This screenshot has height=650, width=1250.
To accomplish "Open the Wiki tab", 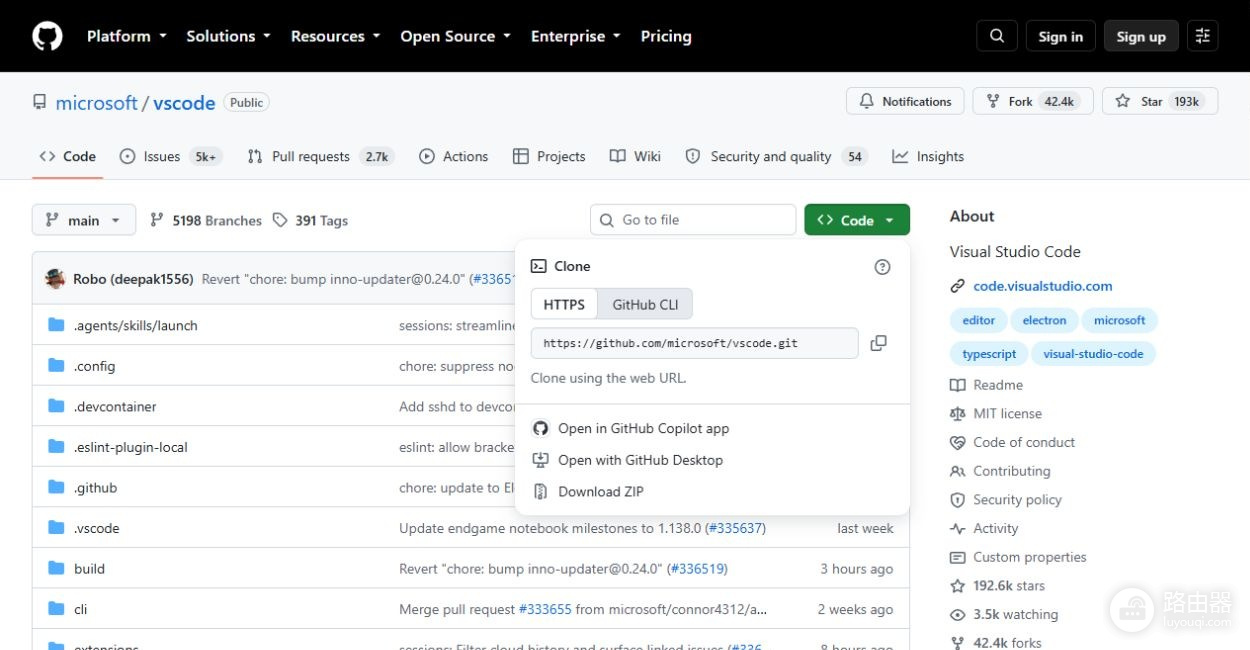I will tap(635, 156).
